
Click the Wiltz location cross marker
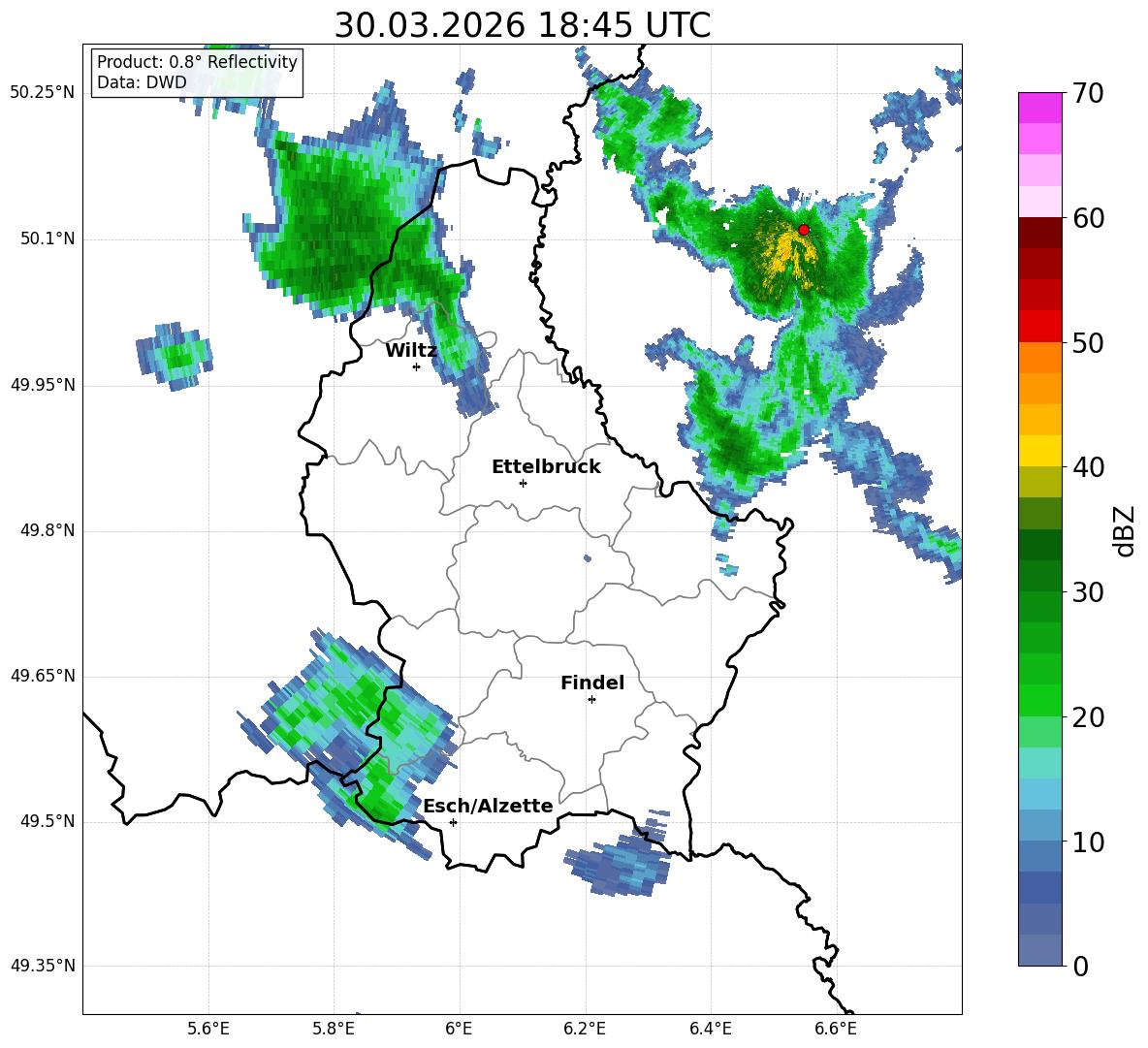point(417,366)
